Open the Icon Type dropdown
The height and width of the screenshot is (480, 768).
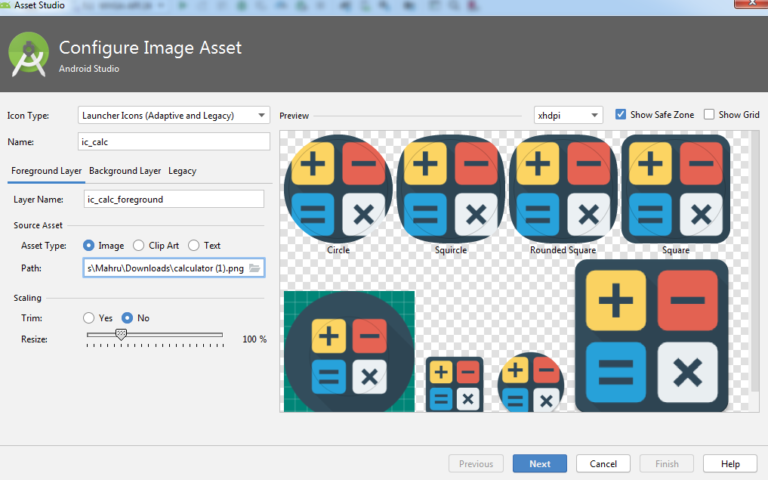174,115
